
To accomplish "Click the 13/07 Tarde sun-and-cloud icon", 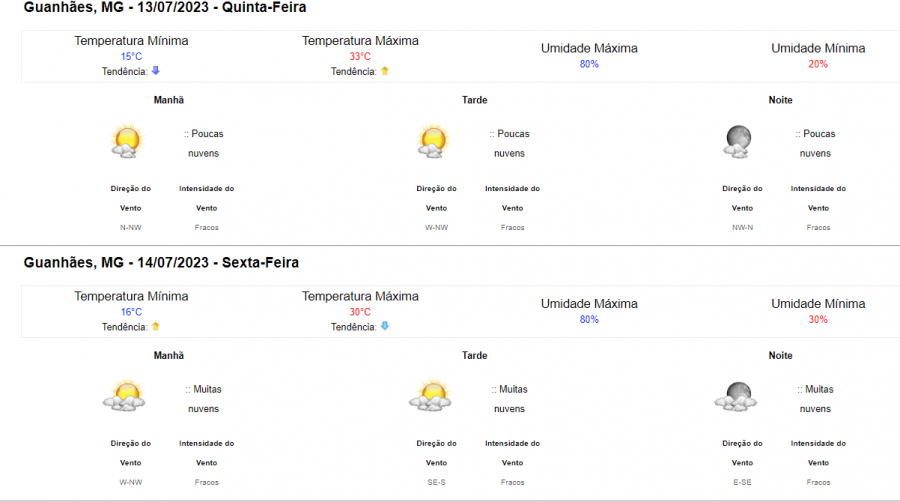I will pyautogui.click(x=433, y=141).
